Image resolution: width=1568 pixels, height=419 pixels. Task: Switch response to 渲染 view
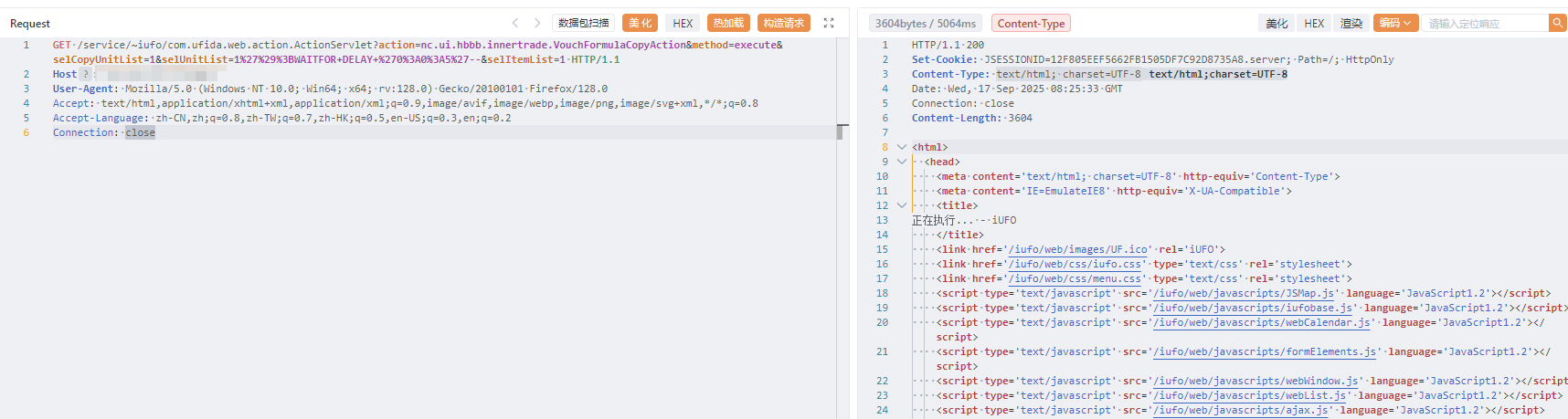click(1351, 23)
